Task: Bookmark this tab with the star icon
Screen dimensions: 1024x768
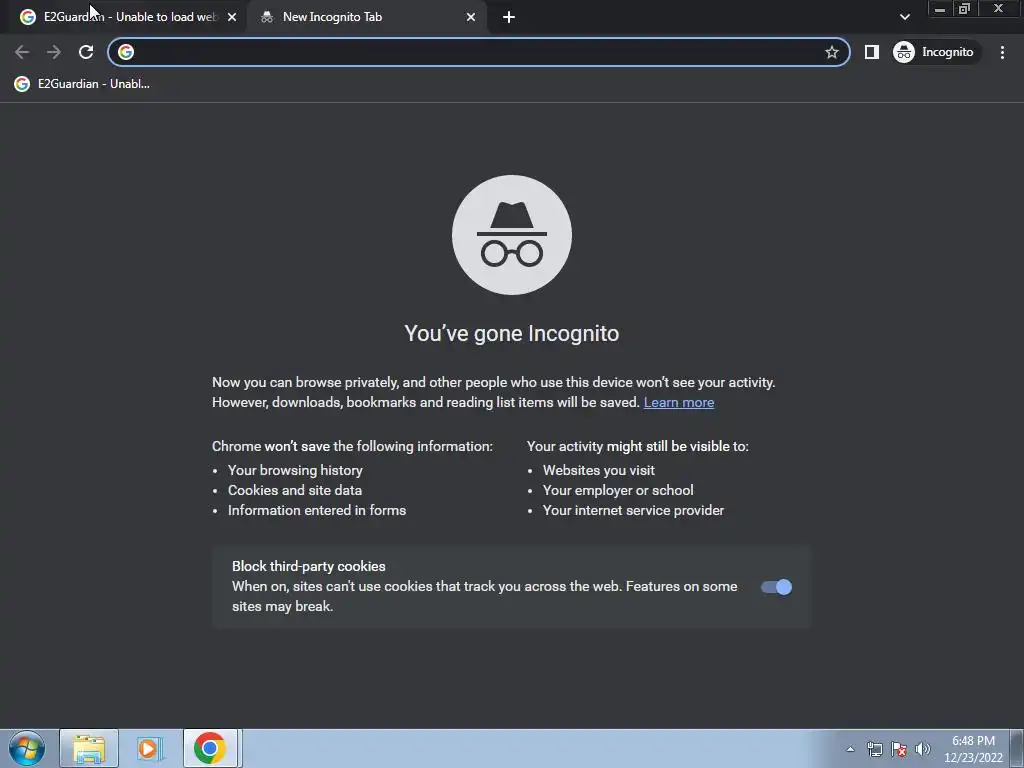Action: (x=831, y=52)
